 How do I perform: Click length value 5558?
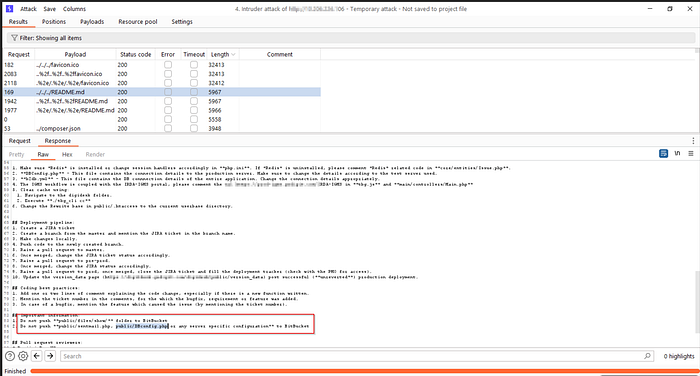tap(215, 120)
